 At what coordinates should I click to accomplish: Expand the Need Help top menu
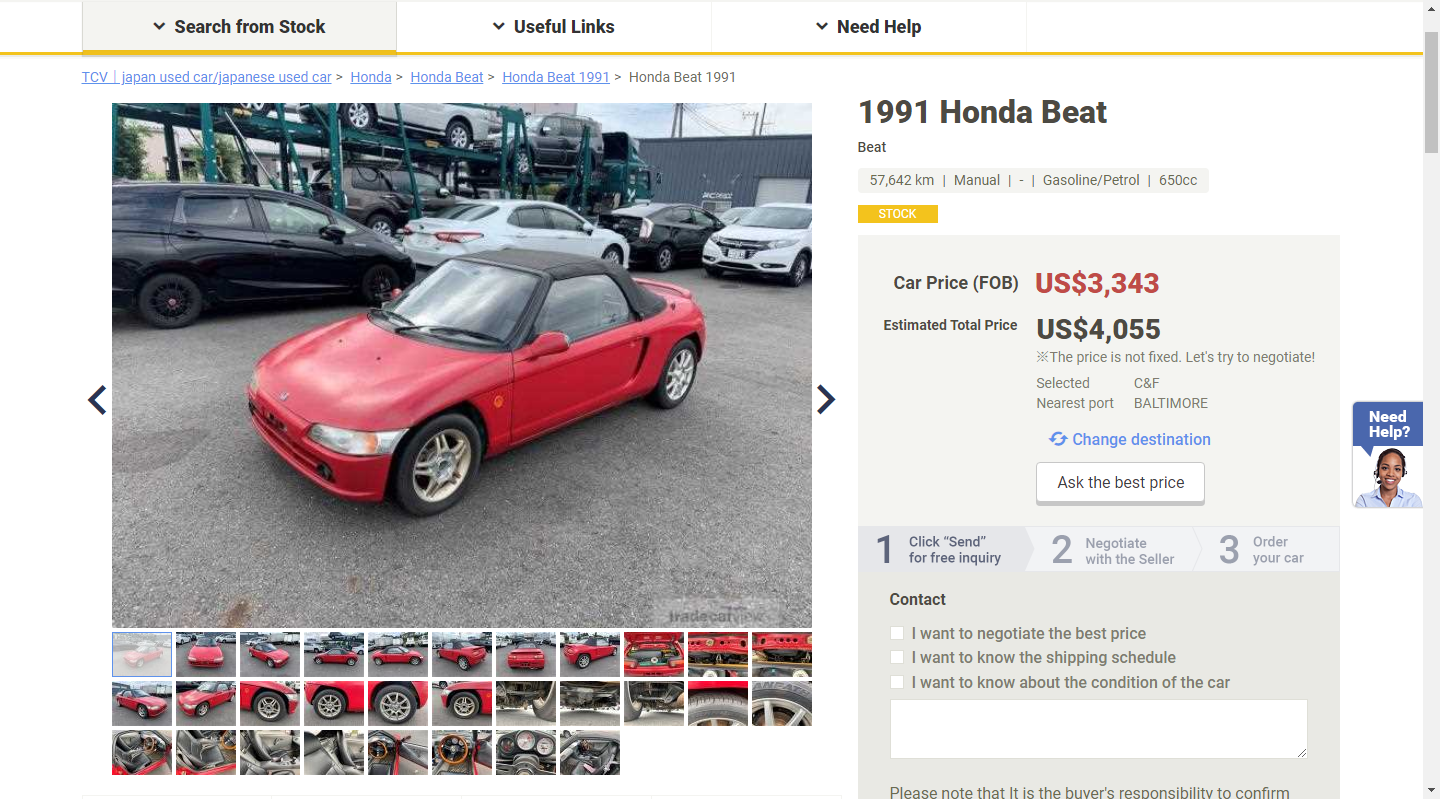(x=869, y=27)
